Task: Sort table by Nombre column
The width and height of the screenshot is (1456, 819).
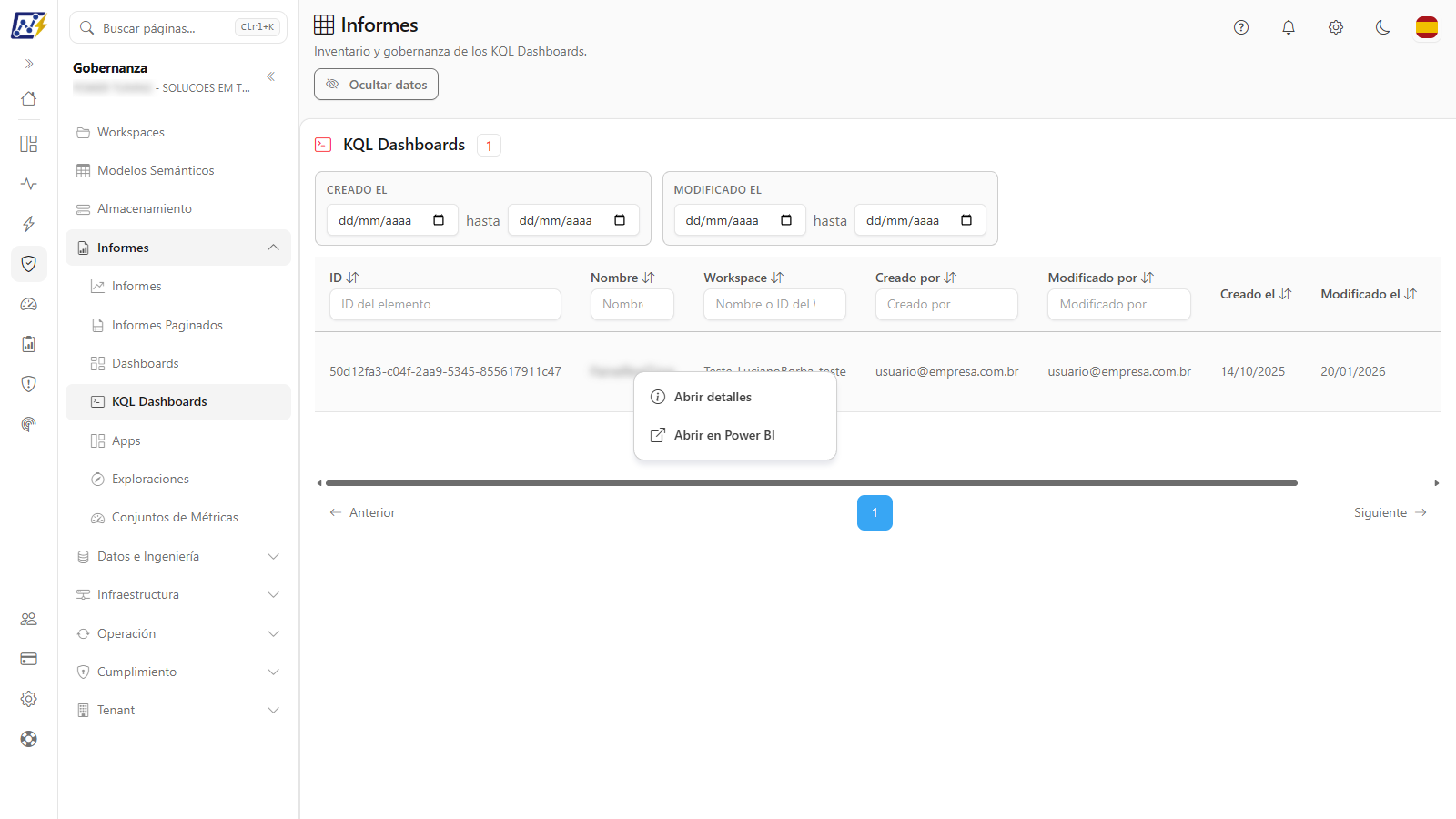Action: point(648,278)
